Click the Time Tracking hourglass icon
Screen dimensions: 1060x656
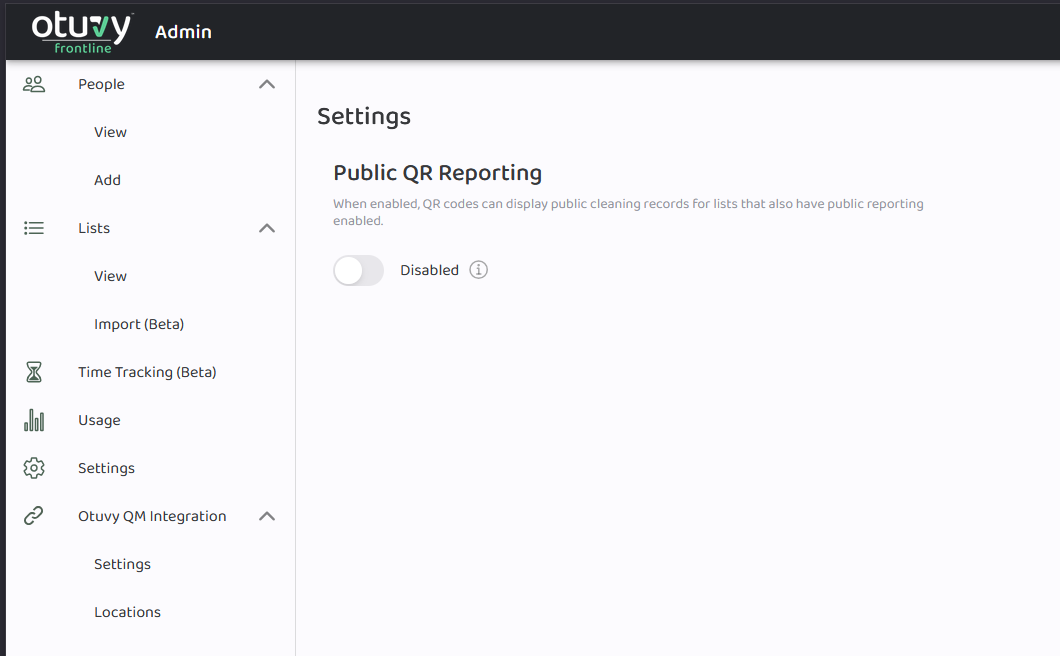[34, 372]
